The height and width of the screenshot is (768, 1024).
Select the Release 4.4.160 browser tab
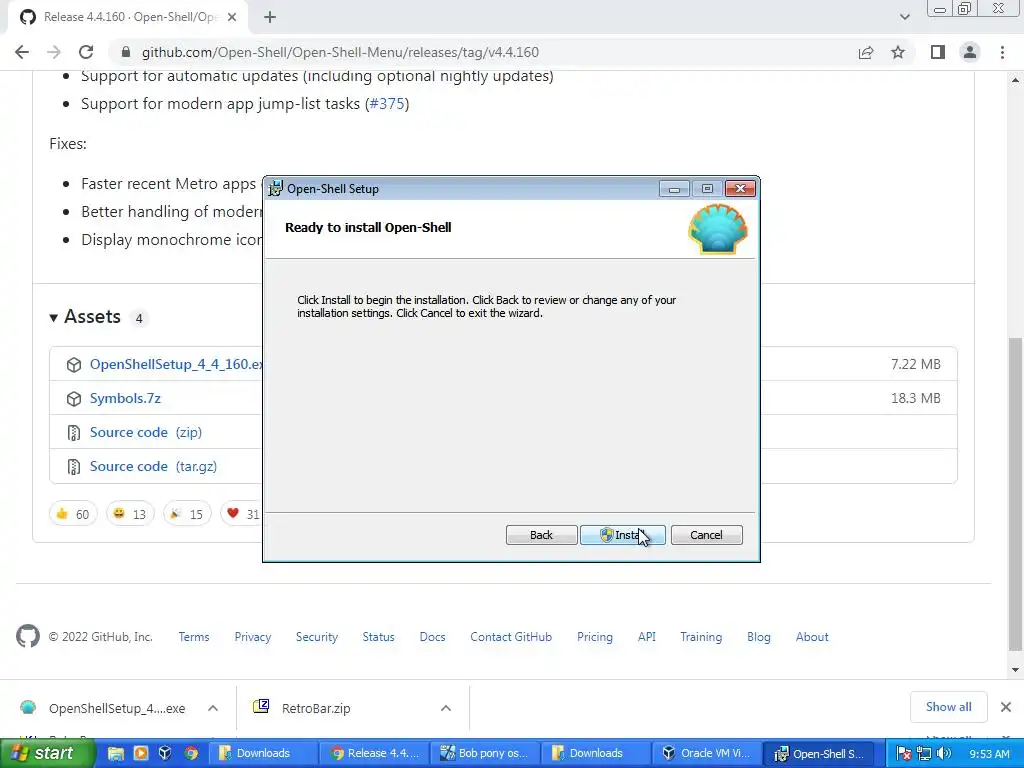pyautogui.click(x=128, y=17)
